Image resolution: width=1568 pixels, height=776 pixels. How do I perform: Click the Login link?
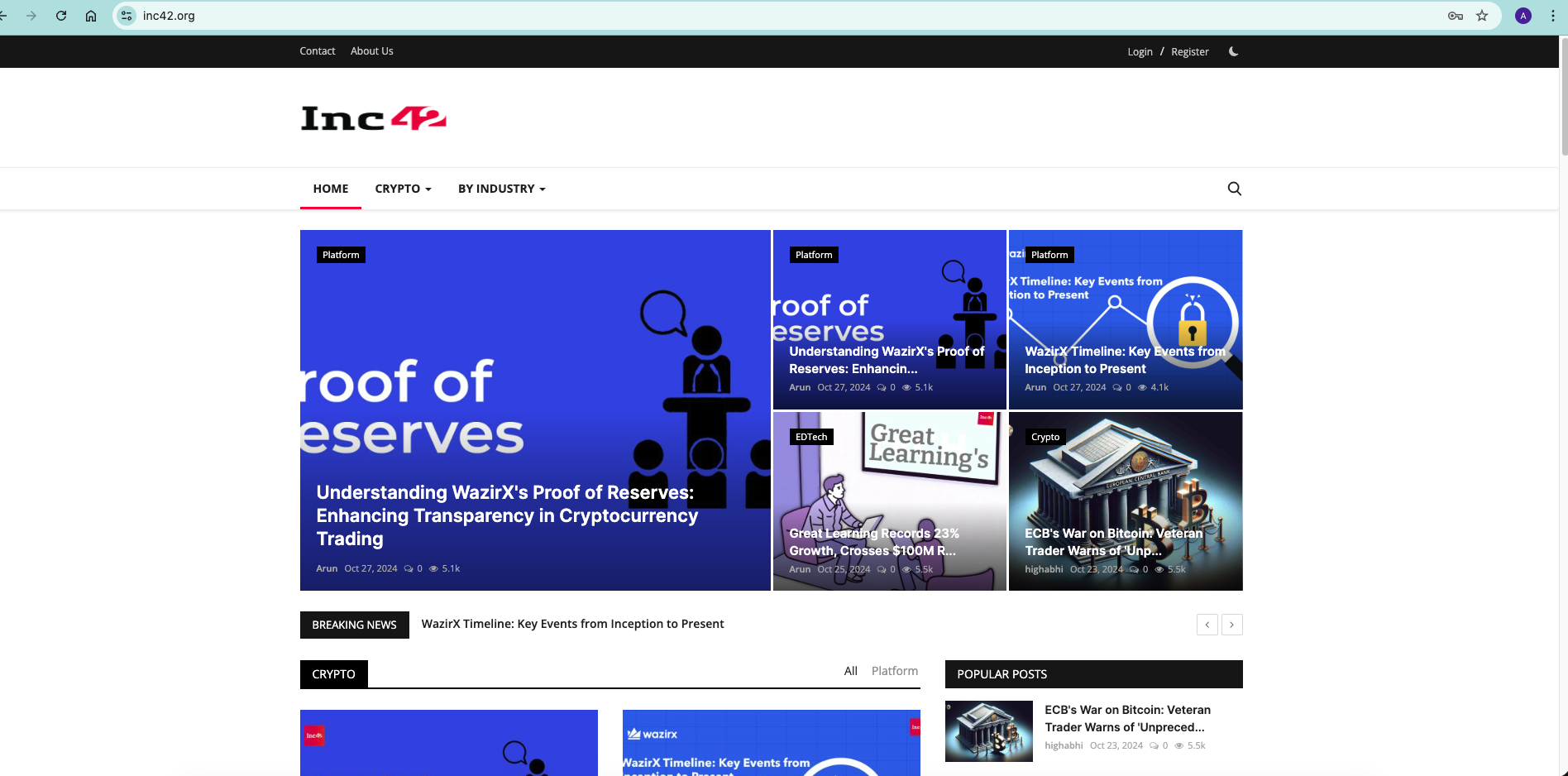tap(1140, 51)
